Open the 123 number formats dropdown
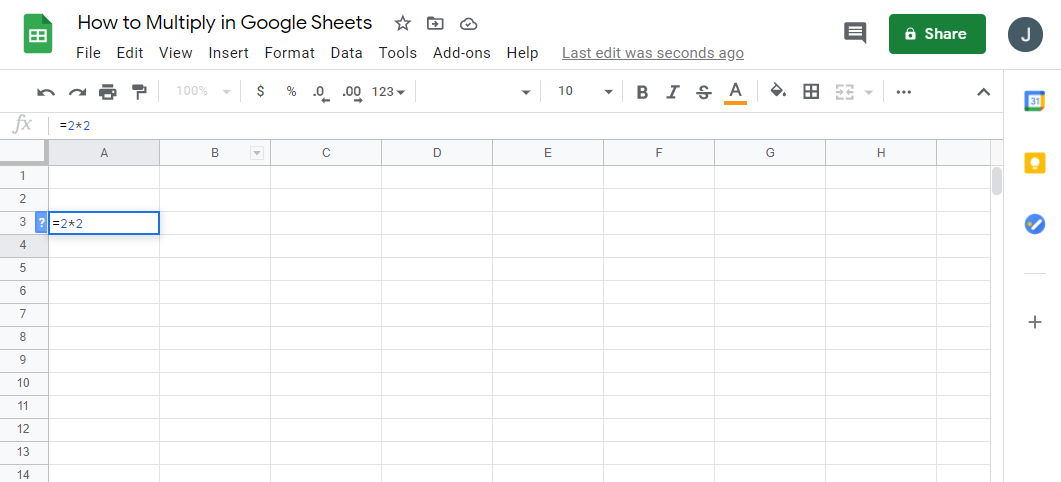The height and width of the screenshot is (482, 1061). (388, 92)
